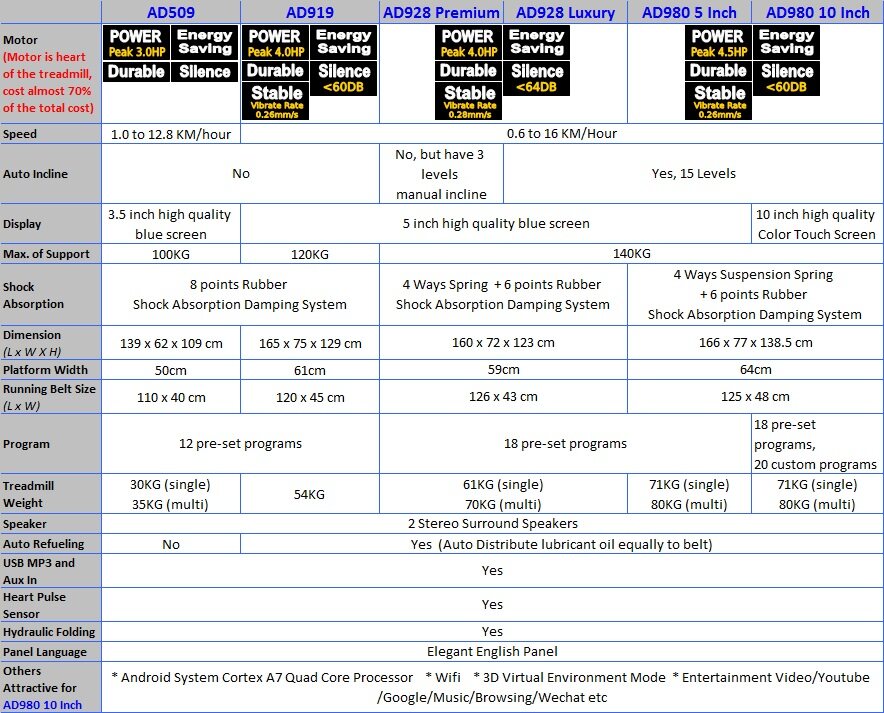Click the AD919 column header
This screenshot has height=713, width=884.
pos(310,12)
